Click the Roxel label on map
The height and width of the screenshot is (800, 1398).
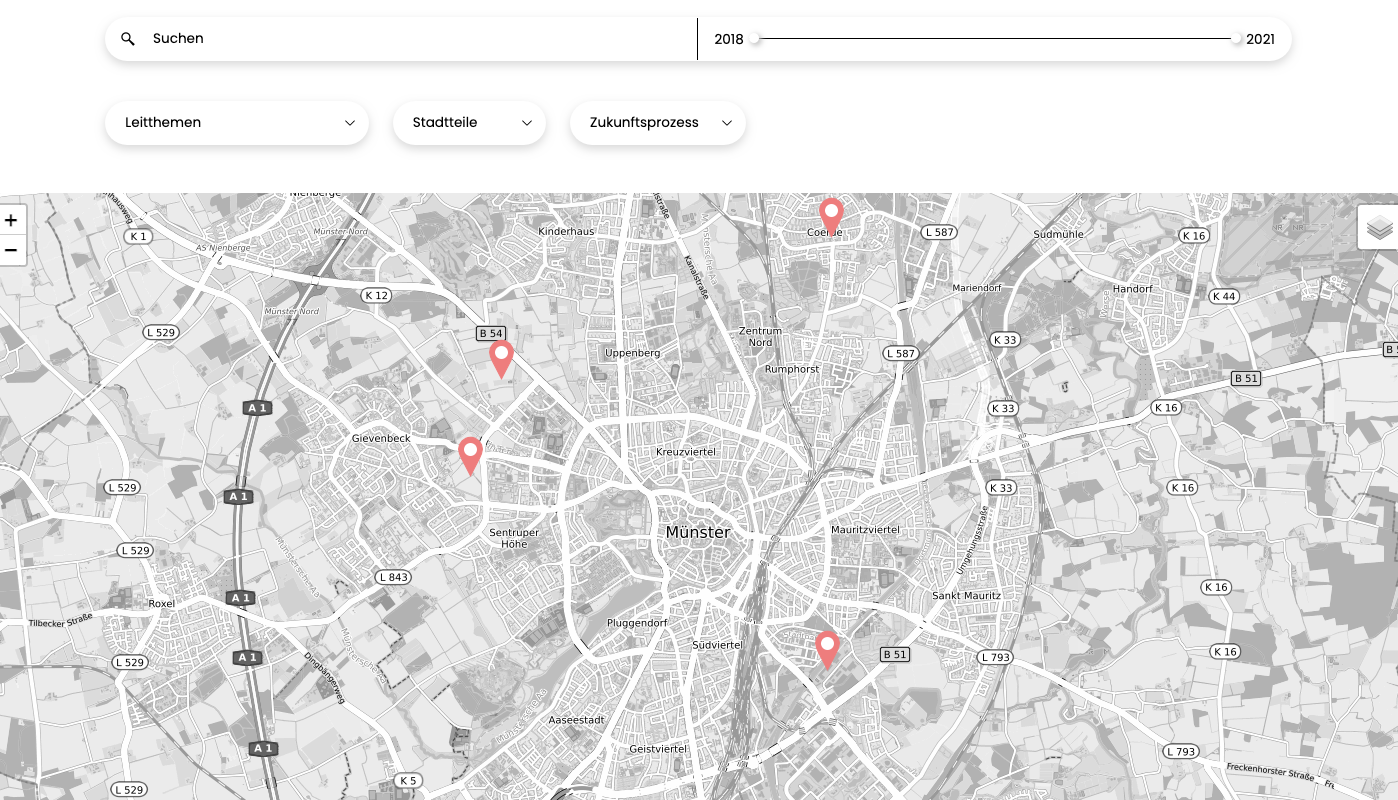(161, 604)
